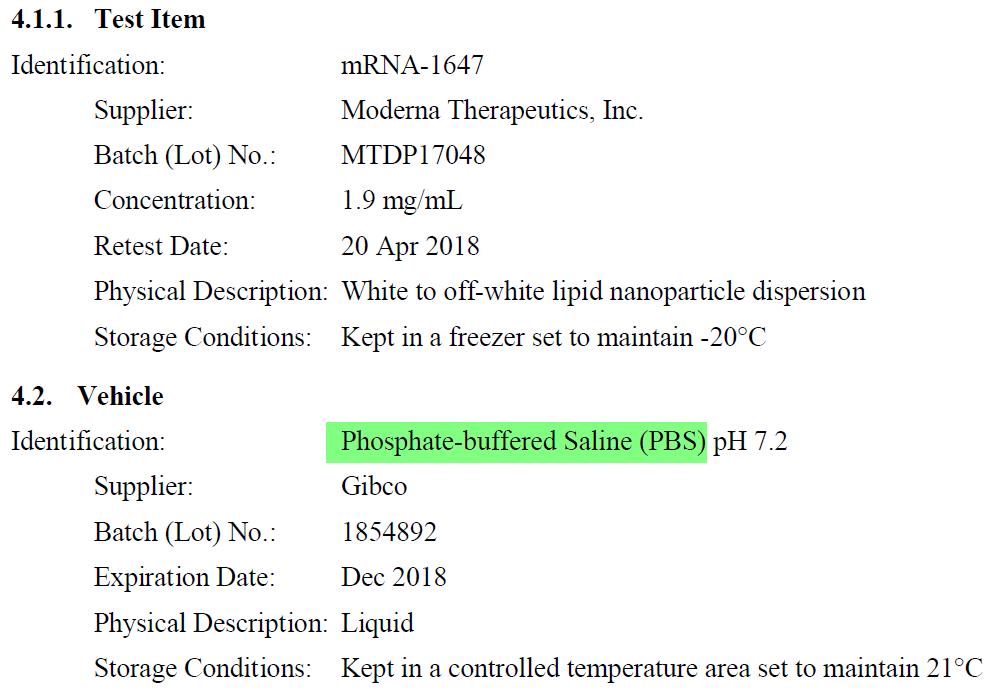This screenshot has height=694, width=990.
Task: Click vehicle lot number 1854892
Action: (389, 532)
